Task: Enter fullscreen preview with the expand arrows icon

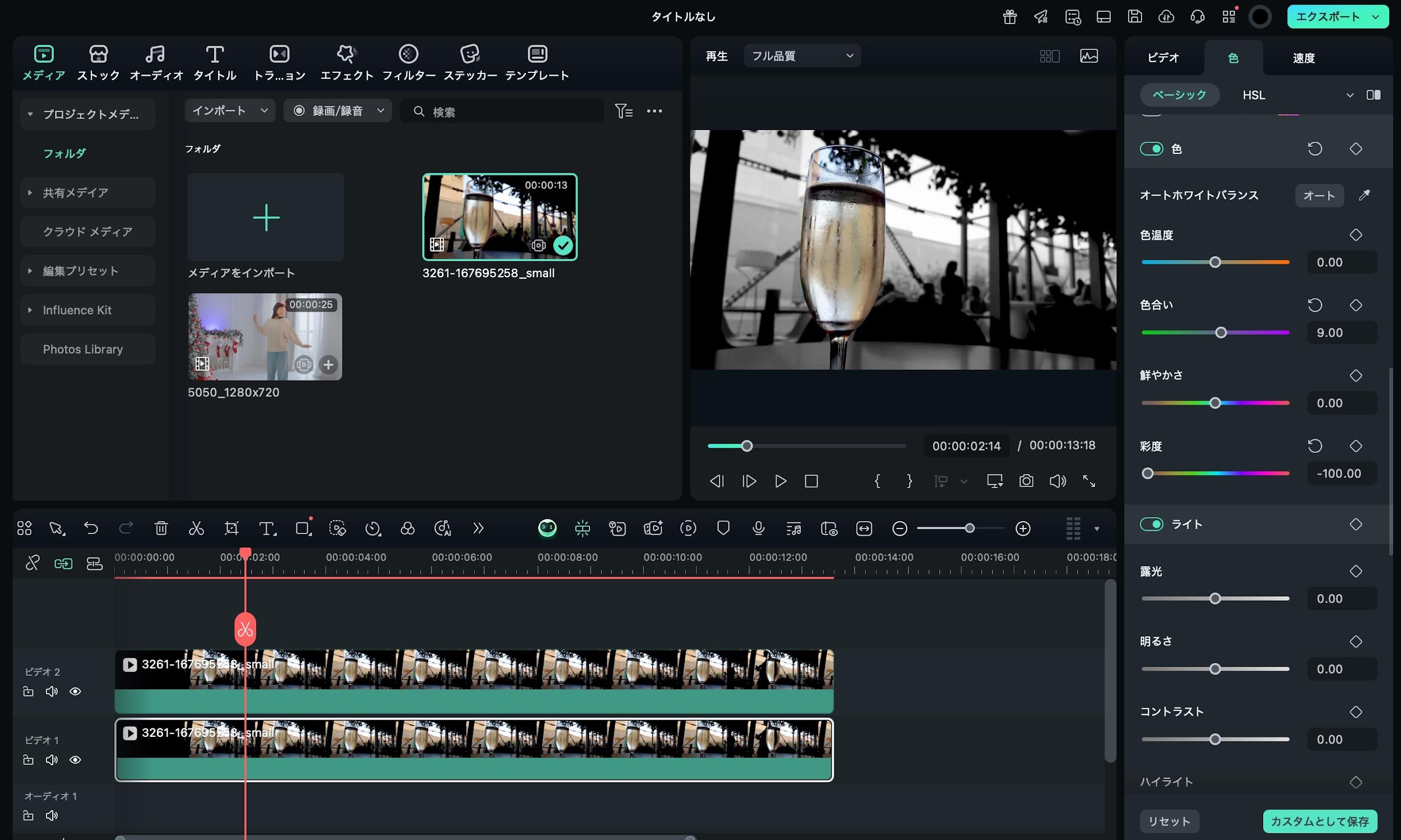Action: click(1089, 481)
